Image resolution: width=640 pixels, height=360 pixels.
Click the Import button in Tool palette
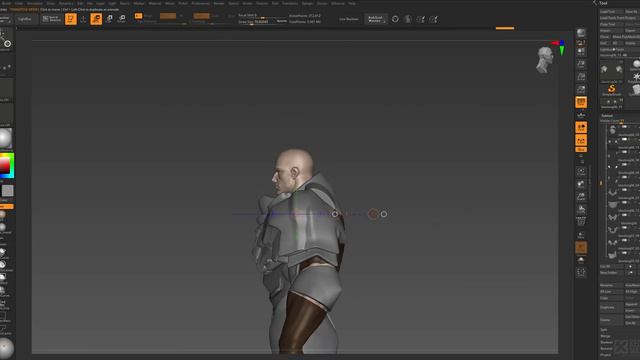[611, 31]
